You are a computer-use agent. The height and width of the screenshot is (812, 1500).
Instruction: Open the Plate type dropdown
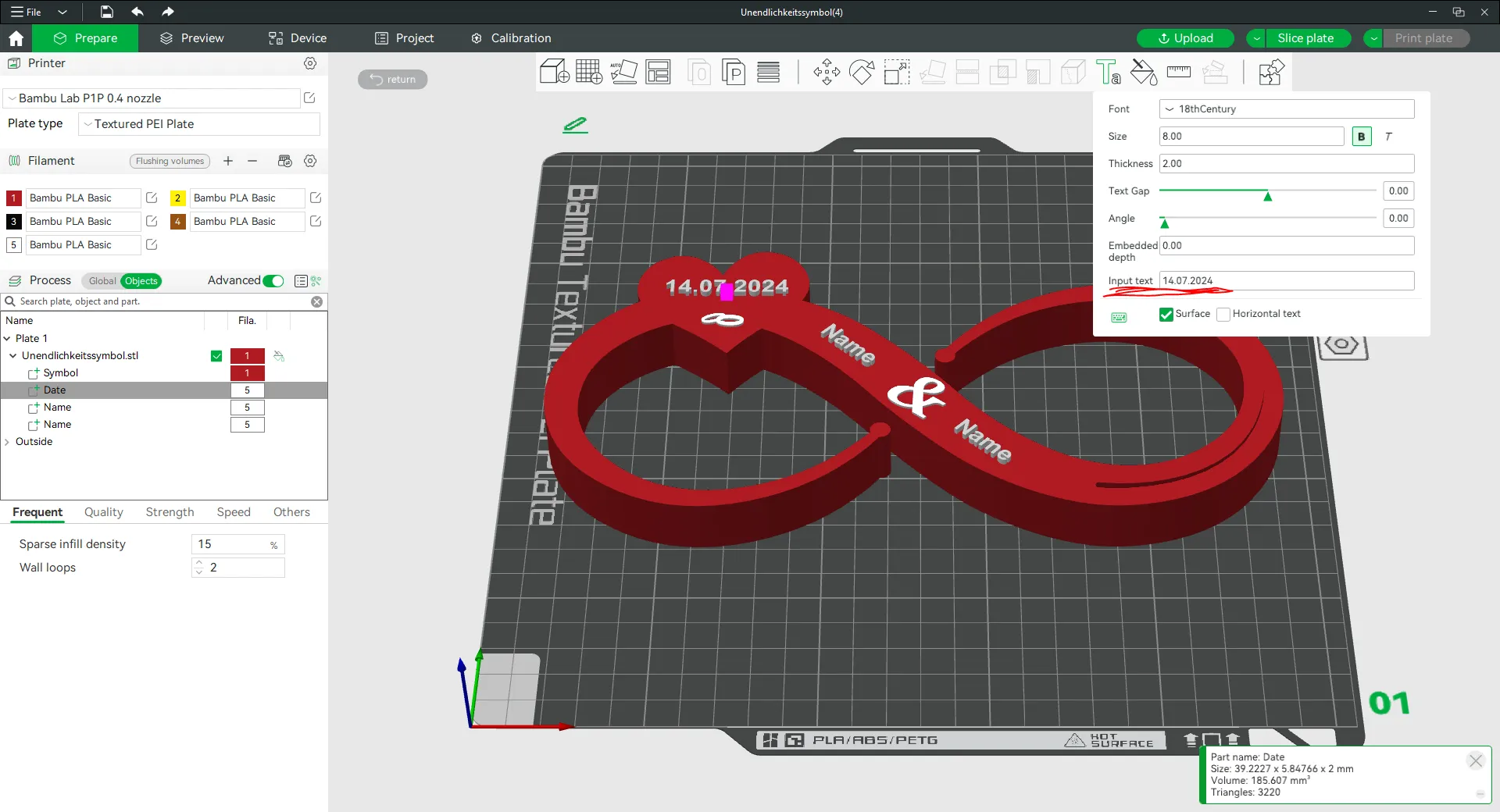pyautogui.click(x=199, y=124)
